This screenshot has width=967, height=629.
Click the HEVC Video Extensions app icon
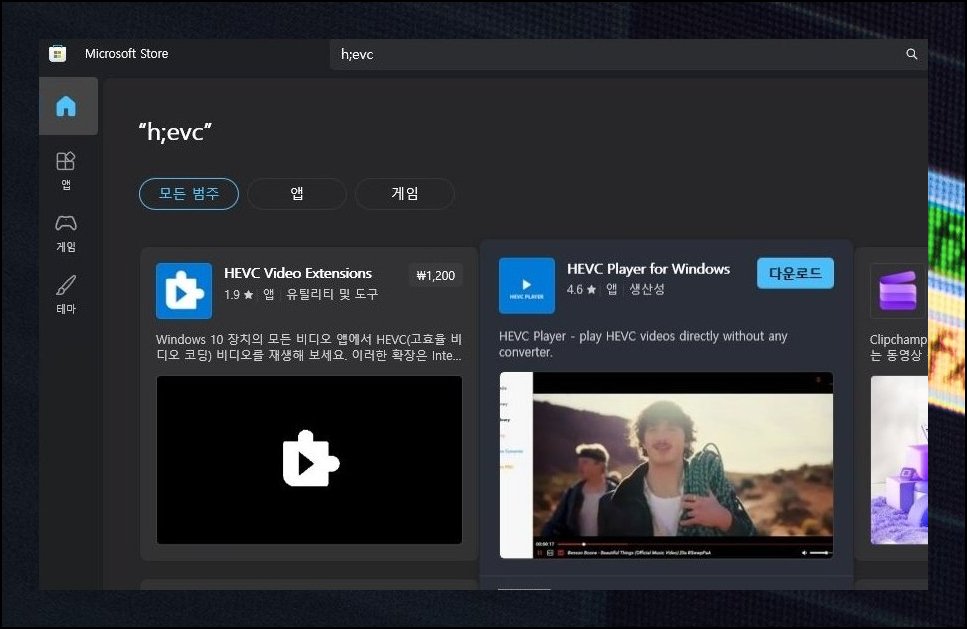[x=184, y=291]
